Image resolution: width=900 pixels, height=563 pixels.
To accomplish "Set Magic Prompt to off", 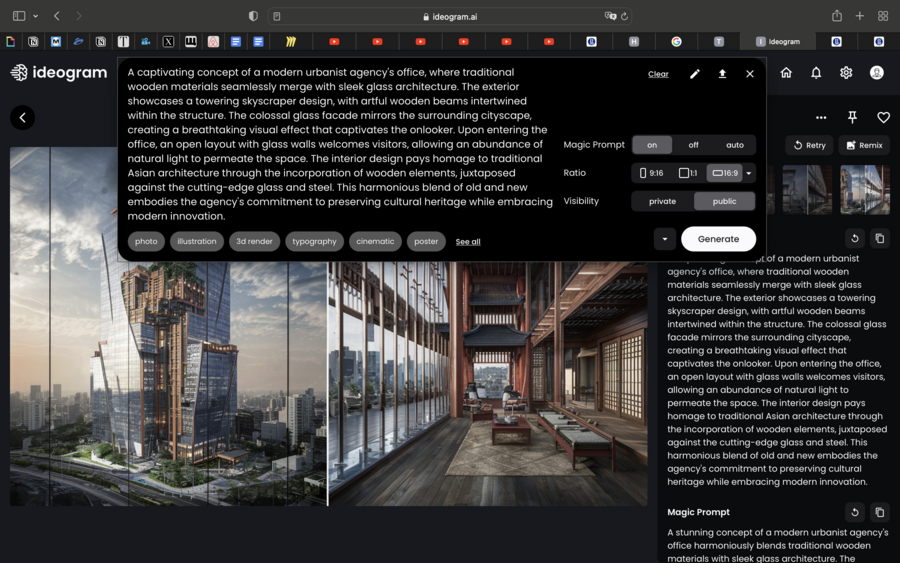I will pos(693,145).
